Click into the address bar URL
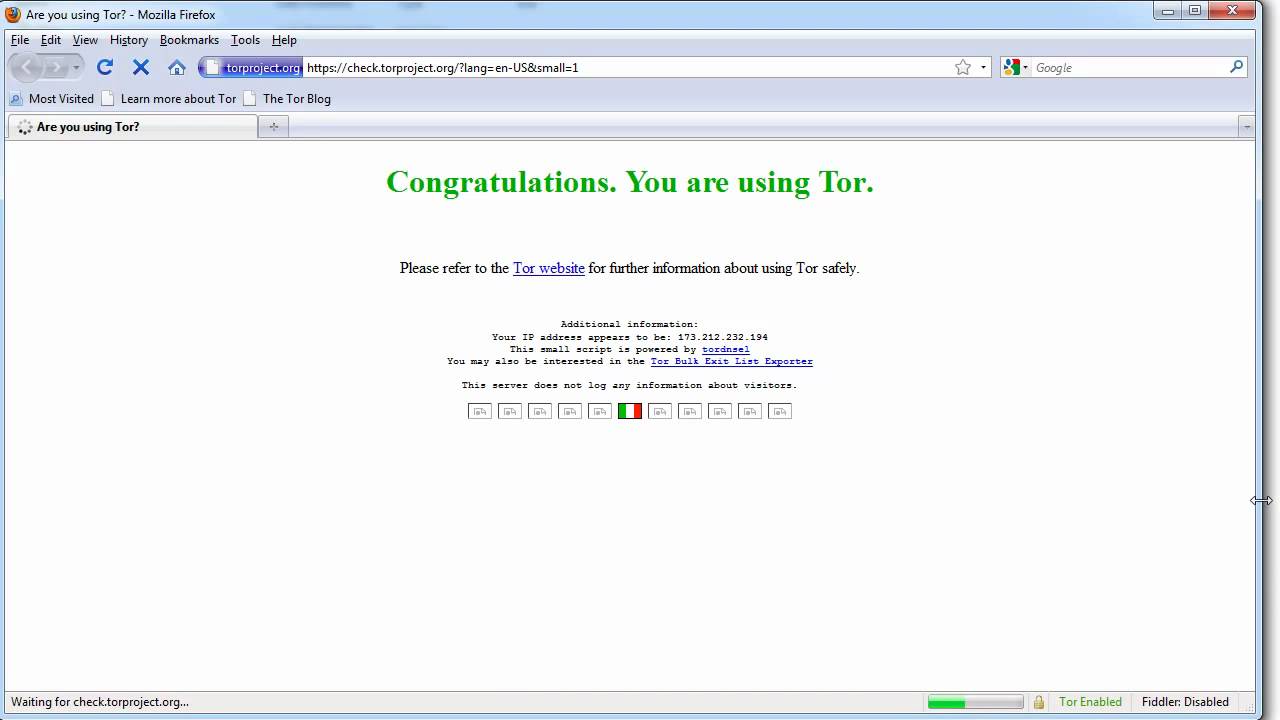Screen dimensions: 1280x720 pyautogui.click(x=628, y=67)
